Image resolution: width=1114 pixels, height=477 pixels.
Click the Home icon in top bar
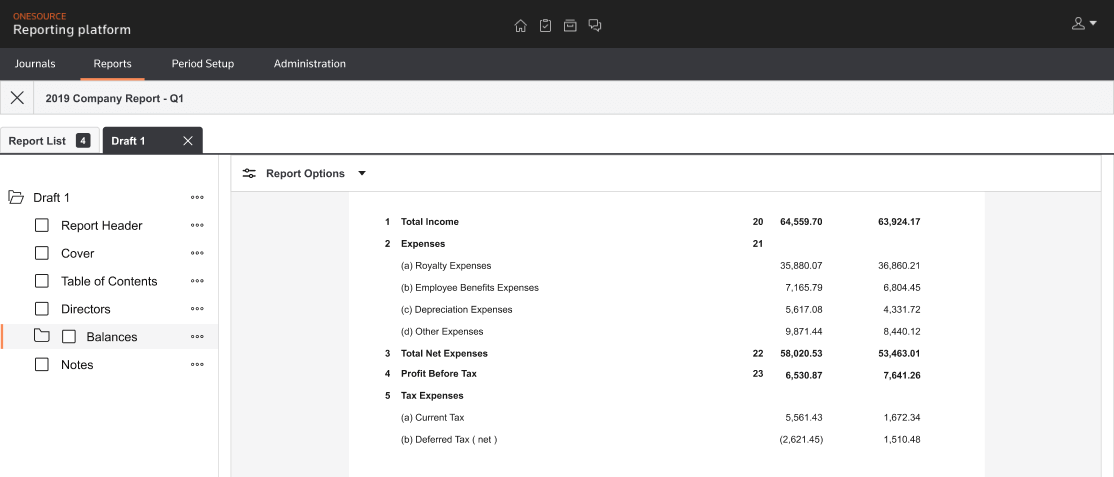click(520, 25)
